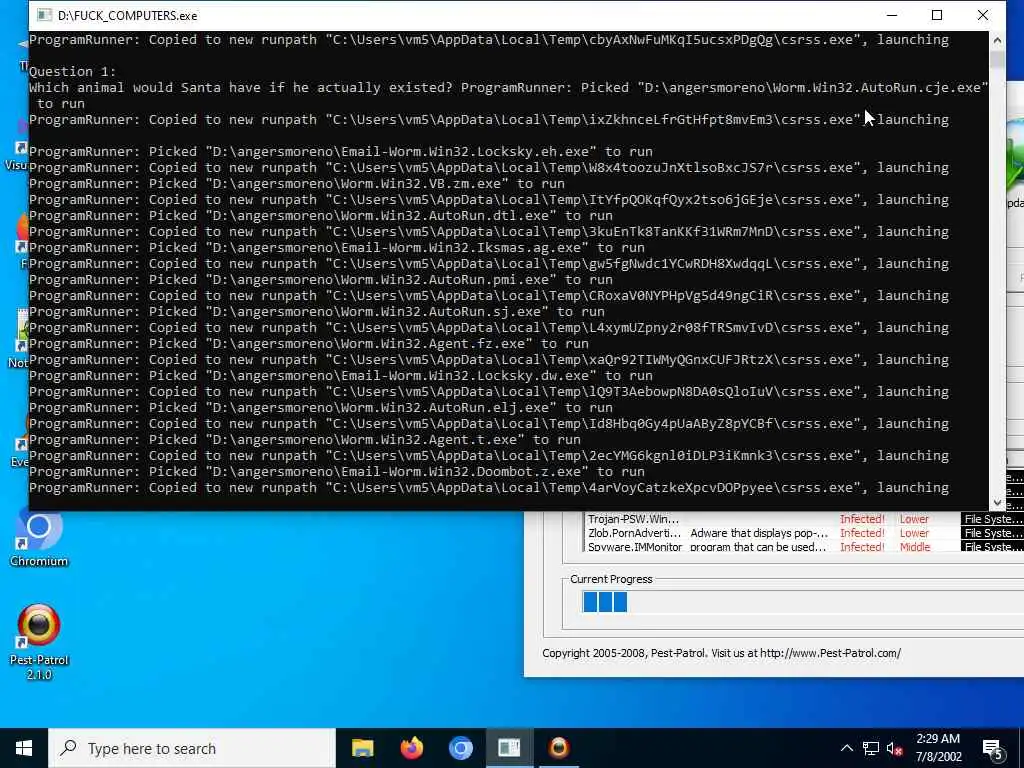Click the Email-Worm.Win32.Locksky.dw.exe console line
The width and height of the screenshot is (1024, 768).
click(341, 376)
